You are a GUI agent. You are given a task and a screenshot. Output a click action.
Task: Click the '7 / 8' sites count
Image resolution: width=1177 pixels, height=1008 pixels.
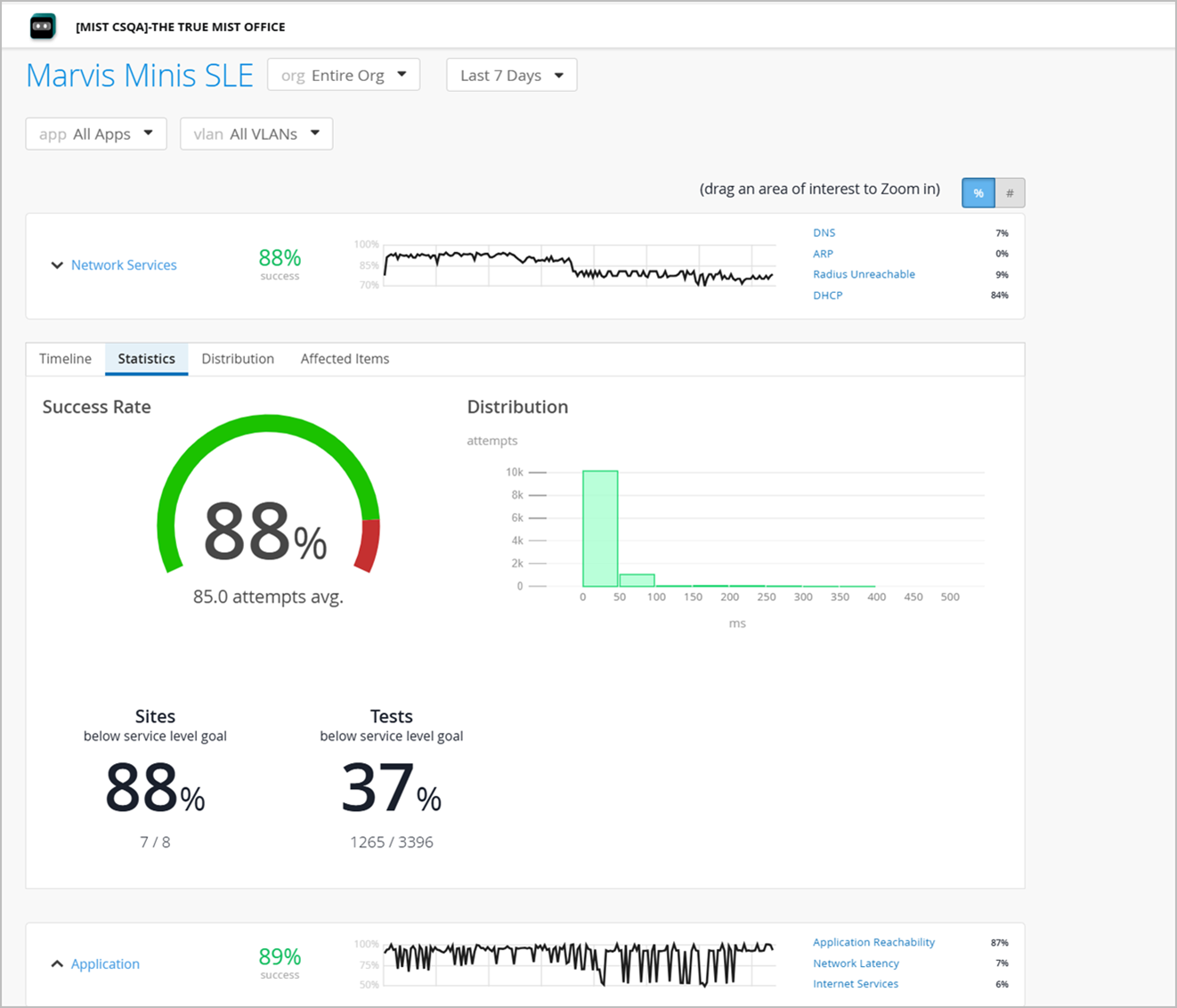[155, 842]
